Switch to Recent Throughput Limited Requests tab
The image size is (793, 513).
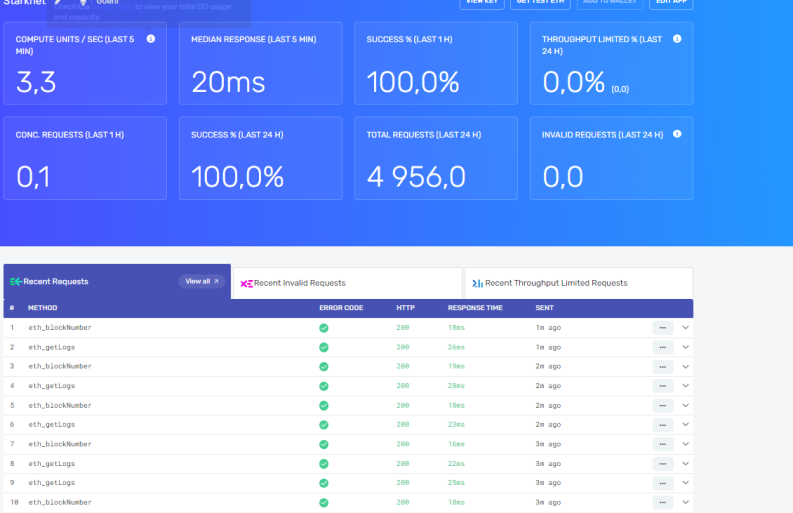[579, 283]
